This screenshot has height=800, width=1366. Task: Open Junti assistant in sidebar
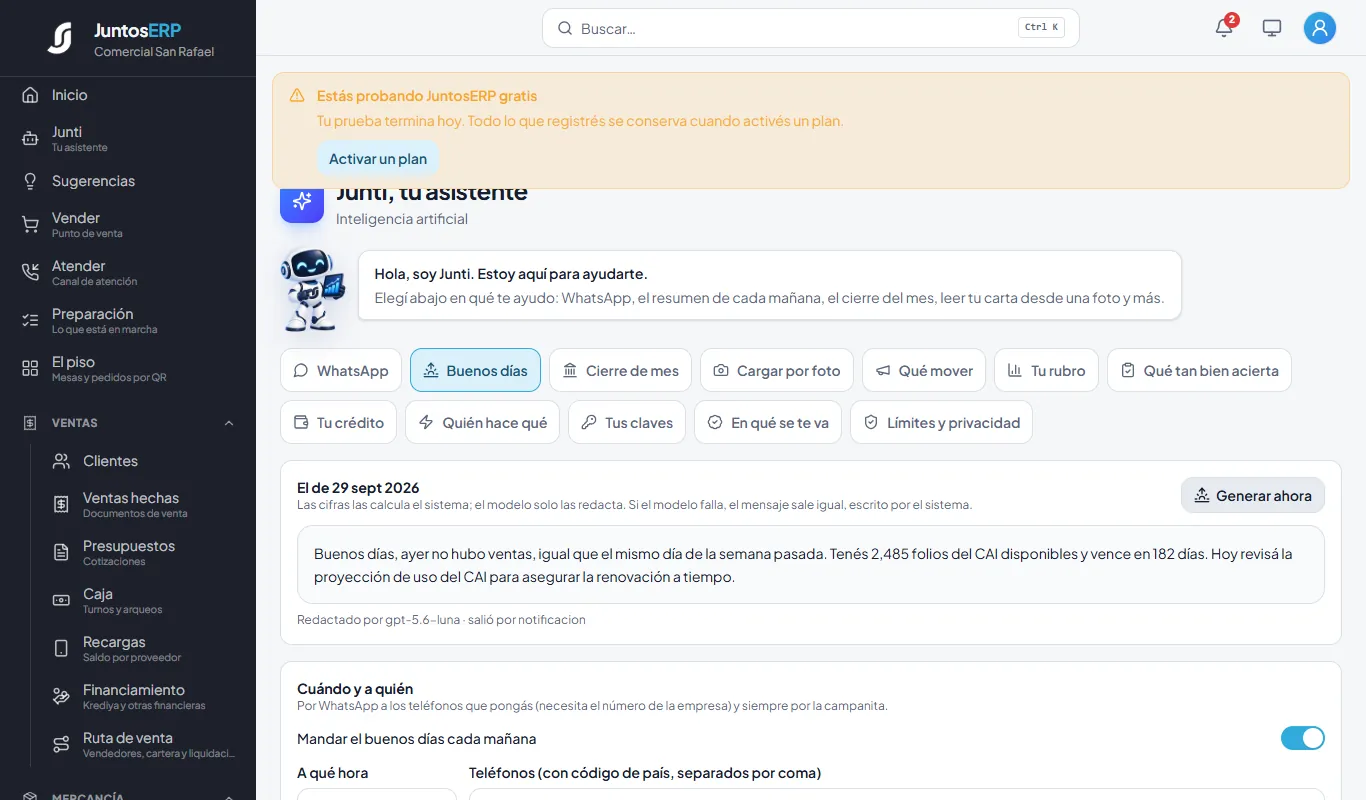point(128,138)
